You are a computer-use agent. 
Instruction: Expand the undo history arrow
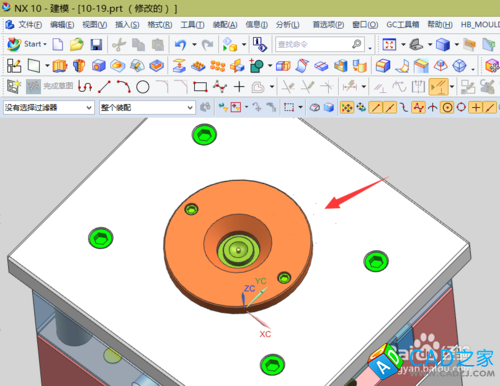click(x=194, y=44)
